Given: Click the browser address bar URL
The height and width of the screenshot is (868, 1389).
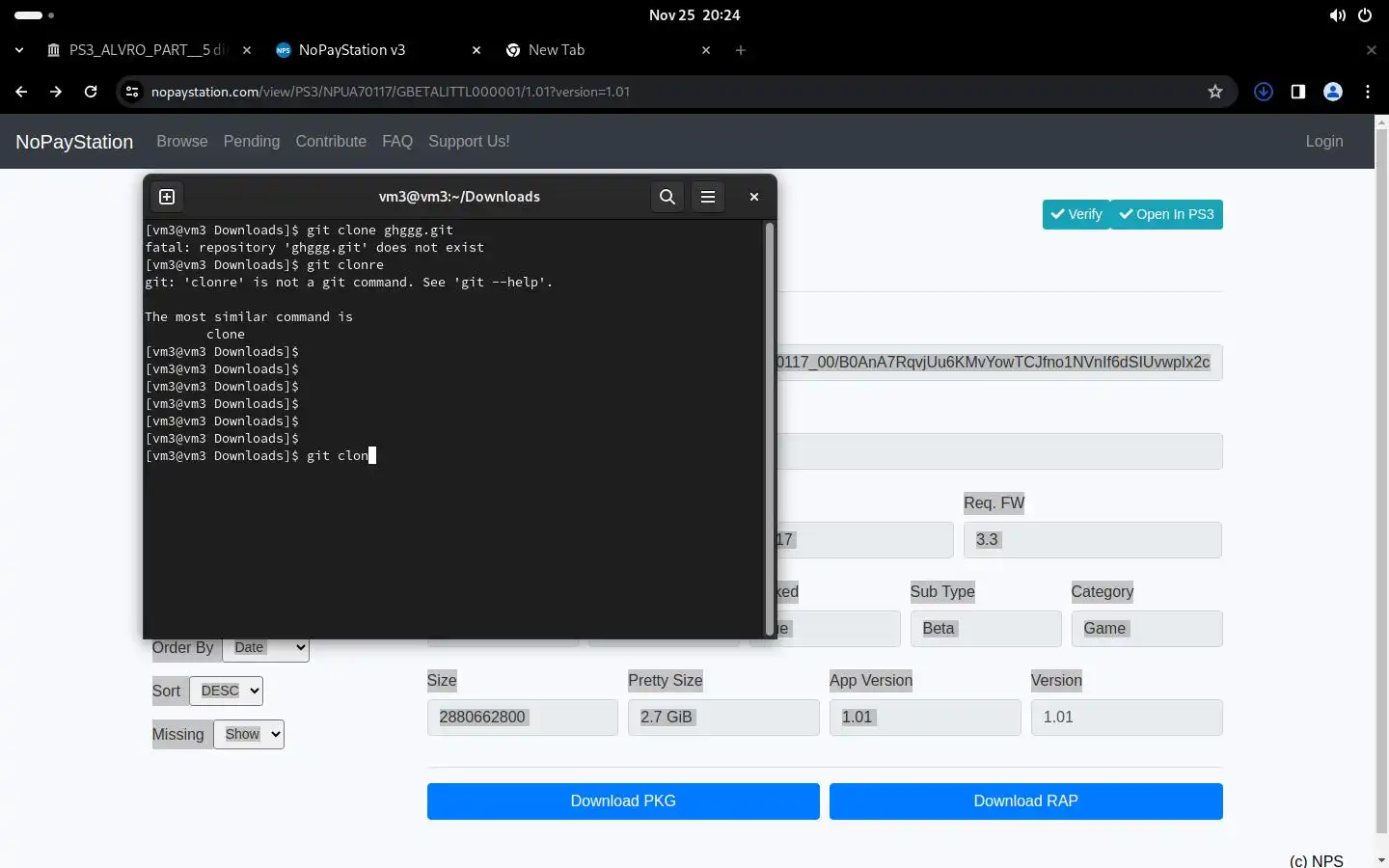Looking at the screenshot, I should coord(391,92).
